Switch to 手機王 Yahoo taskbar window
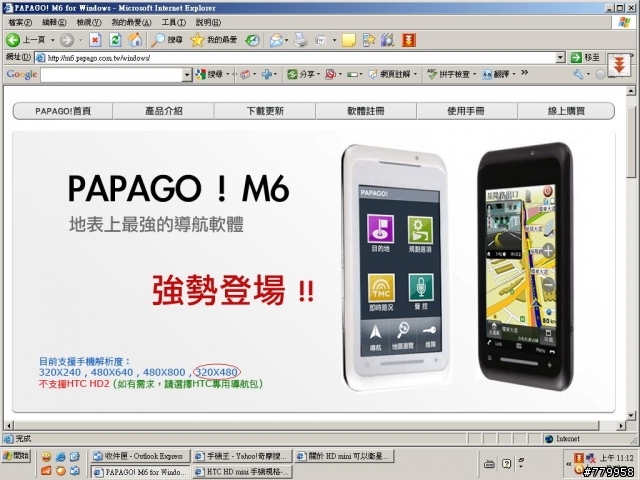This screenshot has height=480, width=640. [242, 456]
